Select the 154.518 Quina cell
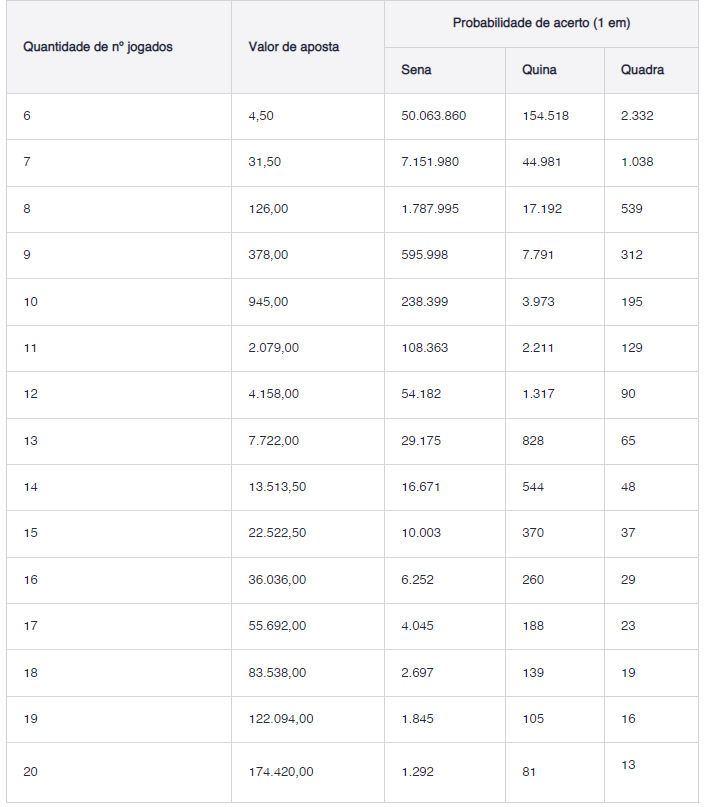This screenshot has height=807, width=707. (x=545, y=116)
